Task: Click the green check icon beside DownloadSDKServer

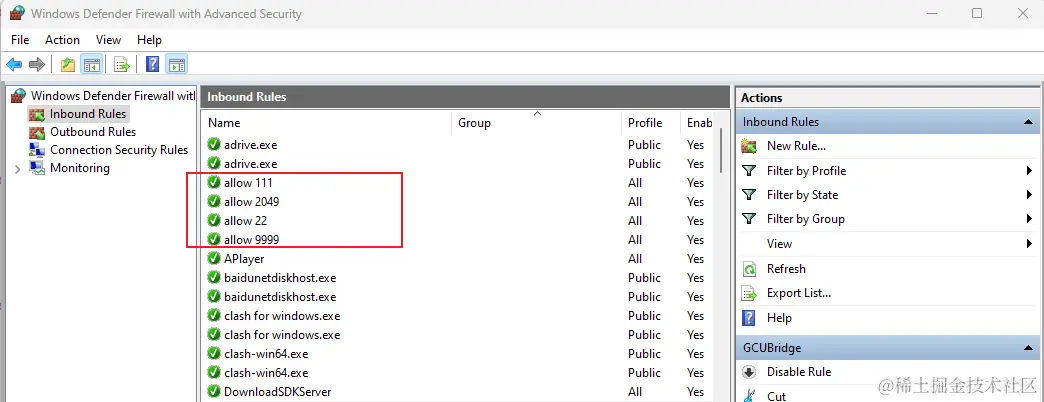Action: point(214,391)
